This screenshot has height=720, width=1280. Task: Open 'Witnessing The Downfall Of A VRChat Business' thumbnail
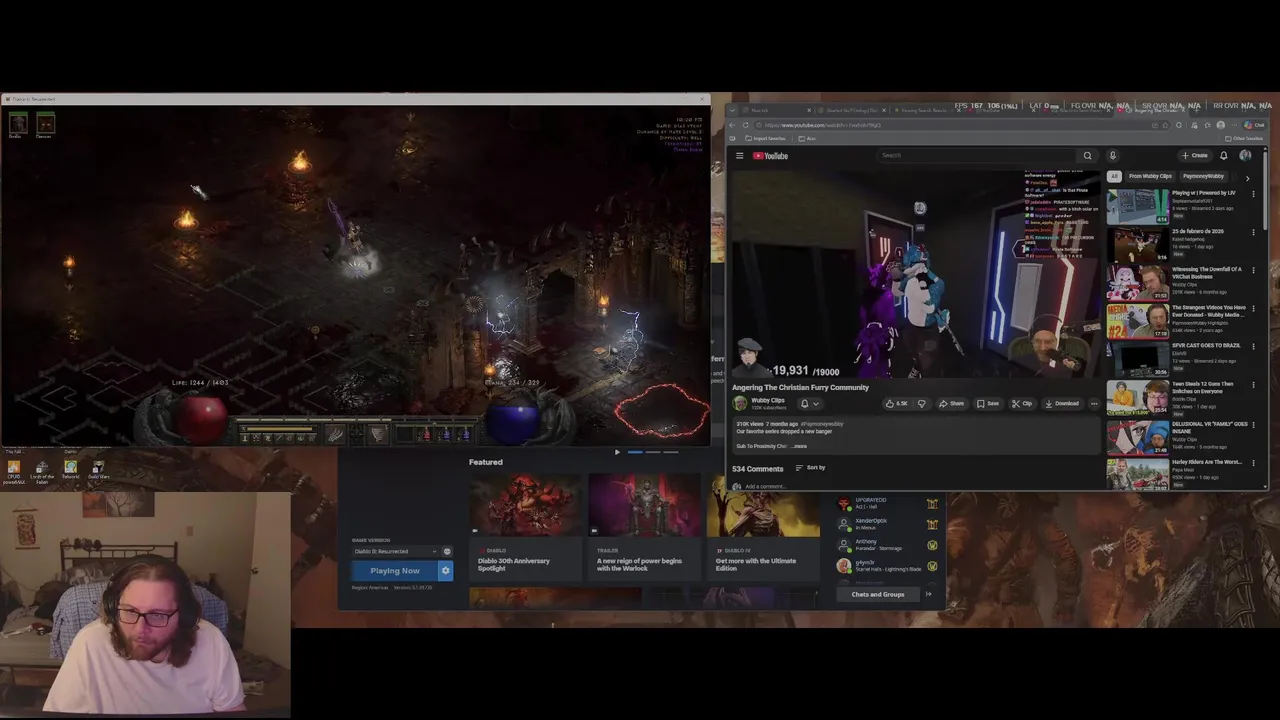click(1137, 283)
